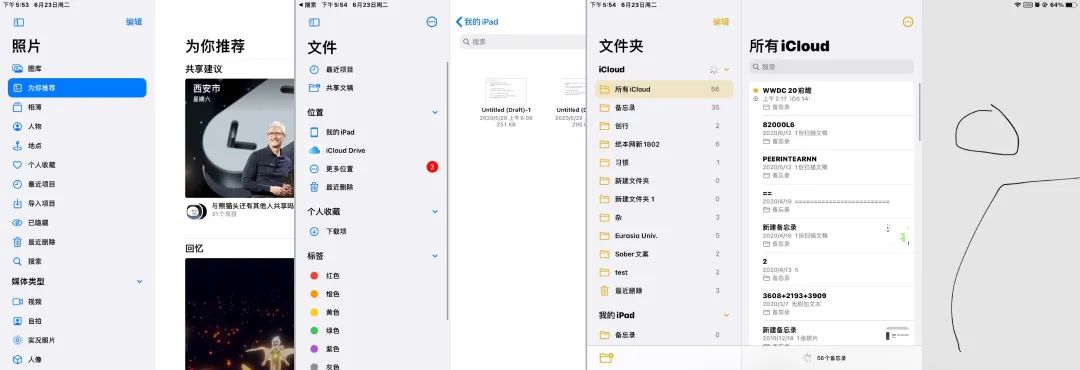Open test folder in Notes

pos(664,273)
